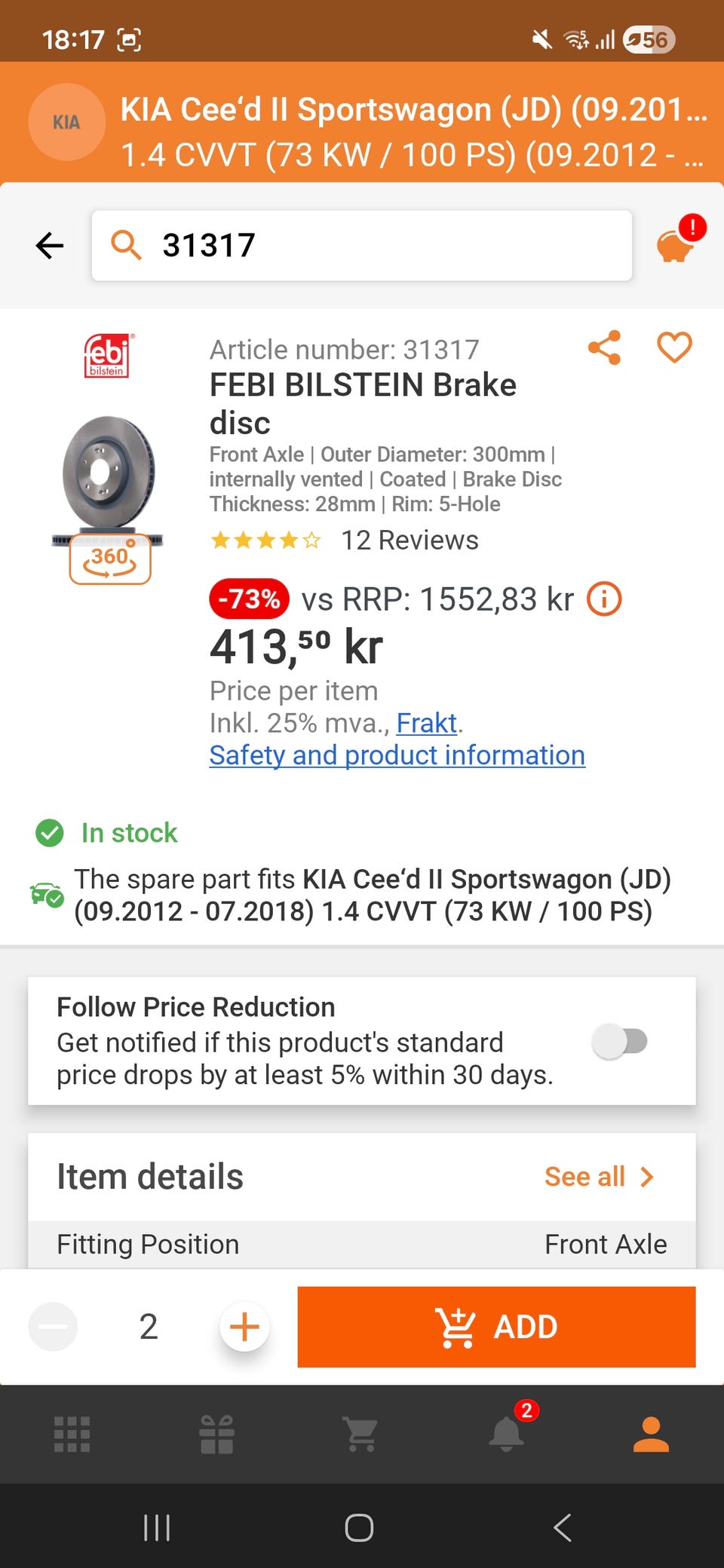The image size is (724, 1568).
Task: Go back with the arrow icon
Action: pyautogui.click(x=50, y=245)
